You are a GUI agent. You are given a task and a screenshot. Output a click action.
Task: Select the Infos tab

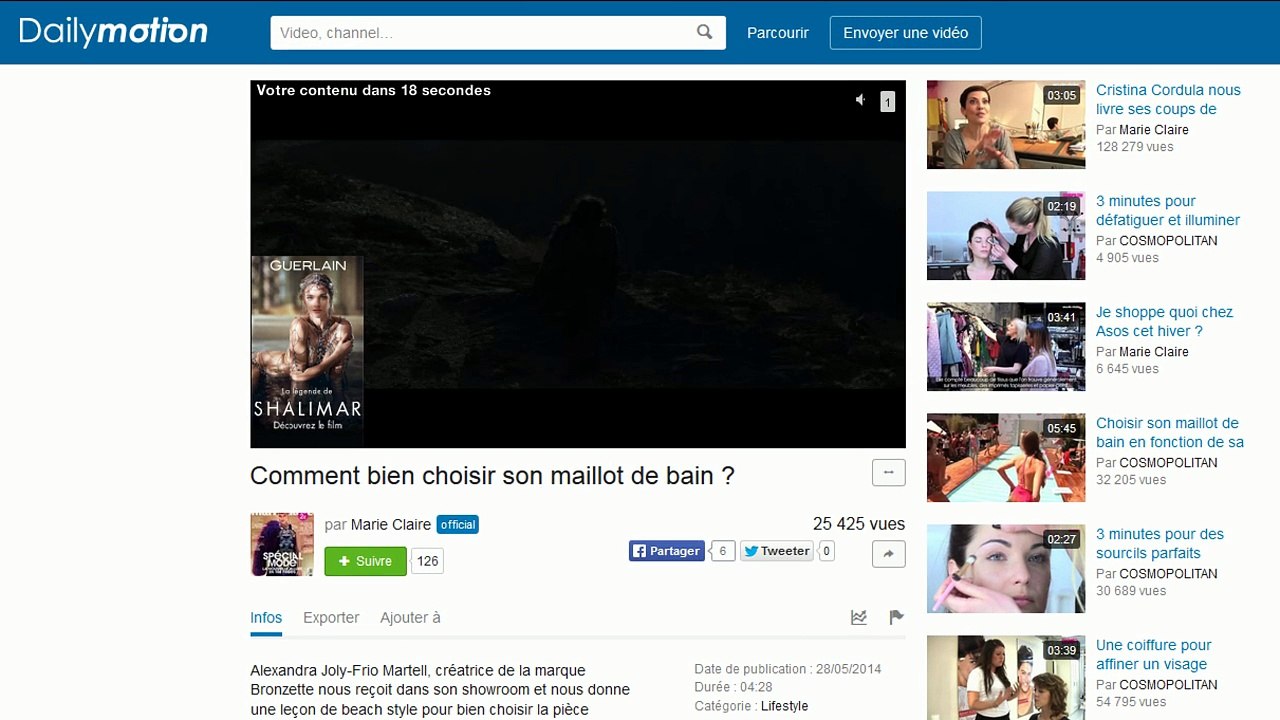point(266,617)
